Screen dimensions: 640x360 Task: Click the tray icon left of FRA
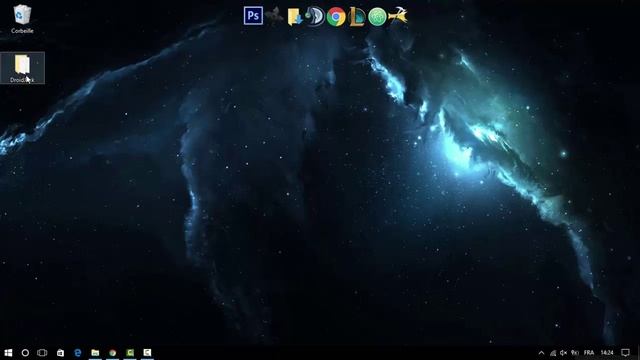point(575,353)
